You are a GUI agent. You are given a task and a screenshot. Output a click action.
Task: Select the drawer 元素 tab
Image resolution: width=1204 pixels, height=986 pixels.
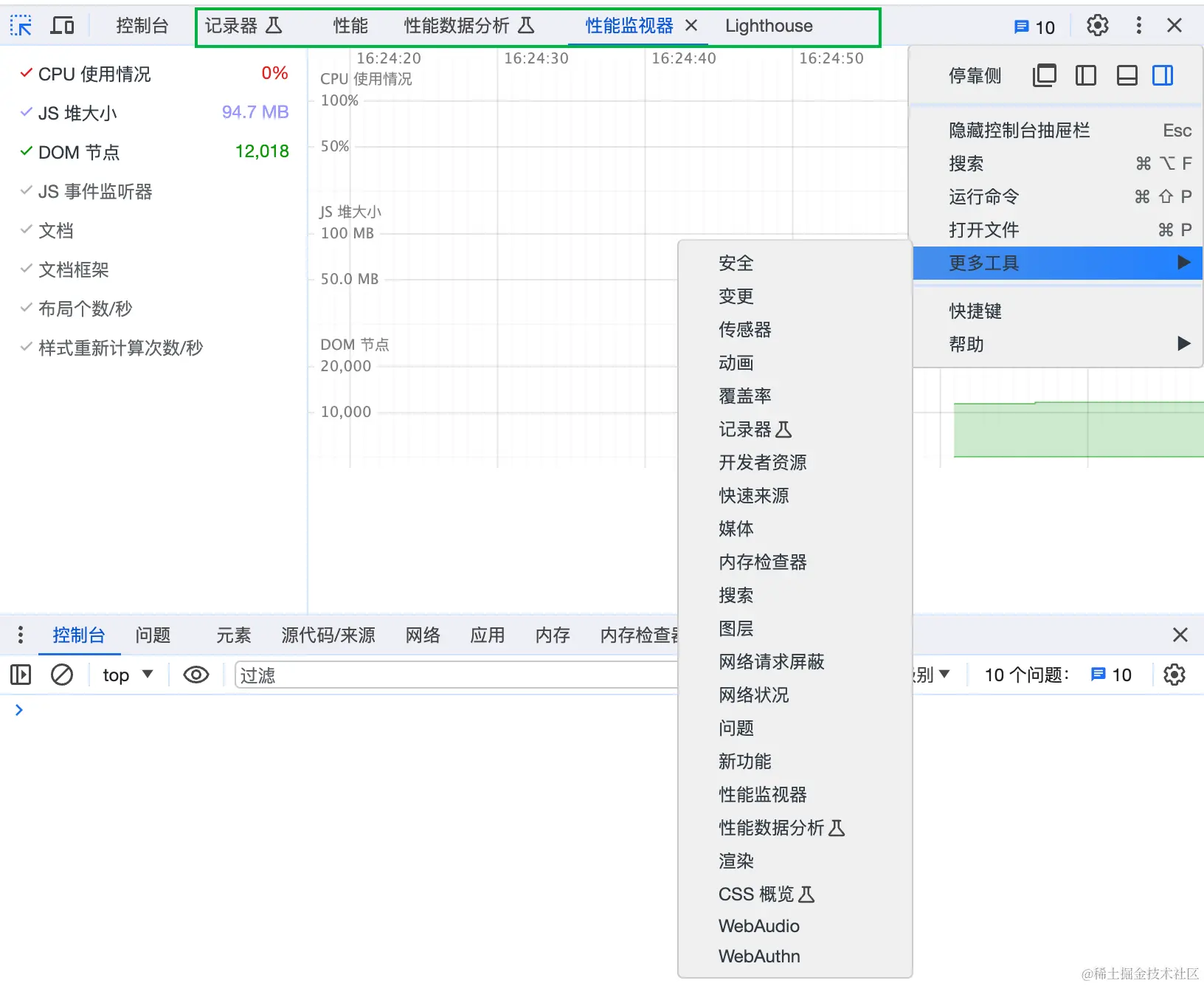(x=234, y=635)
